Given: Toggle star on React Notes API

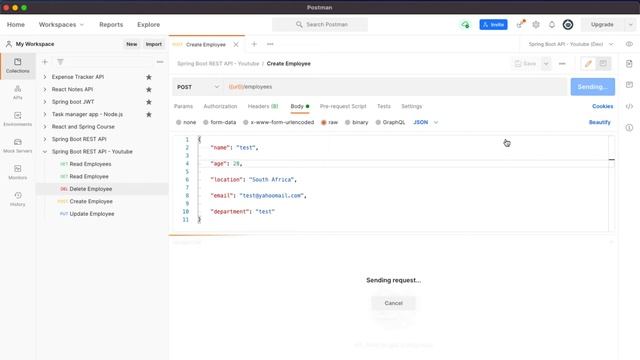Looking at the screenshot, I should pyautogui.click(x=149, y=89).
